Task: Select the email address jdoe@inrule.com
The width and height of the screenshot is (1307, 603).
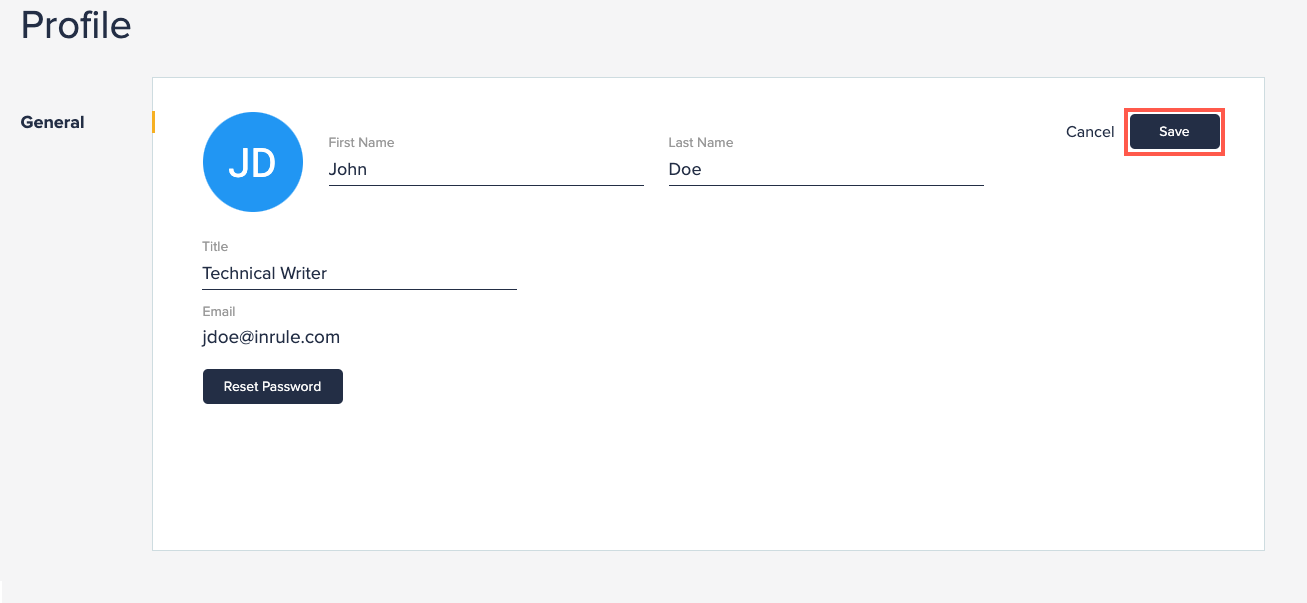Action: [x=271, y=337]
